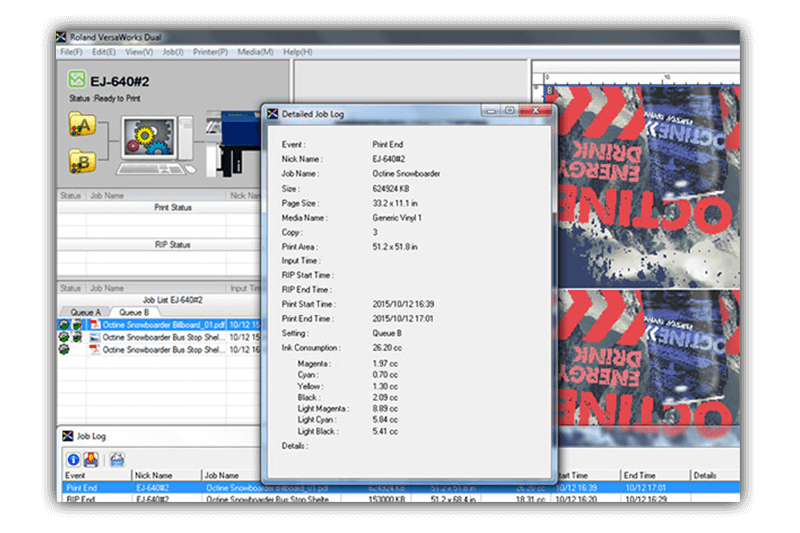Screen dimensions: 800x533
Task: Click the status icon of the Billboard_01.pdf job
Action: tap(64, 325)
